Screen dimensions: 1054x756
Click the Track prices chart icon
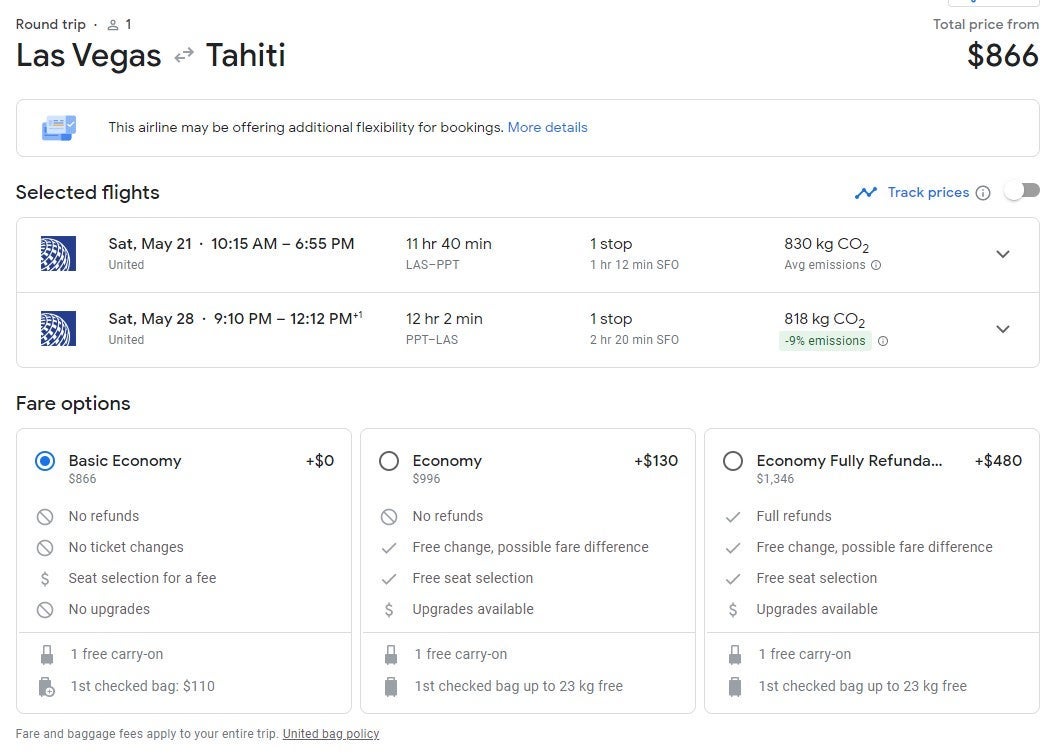point(865,192)
